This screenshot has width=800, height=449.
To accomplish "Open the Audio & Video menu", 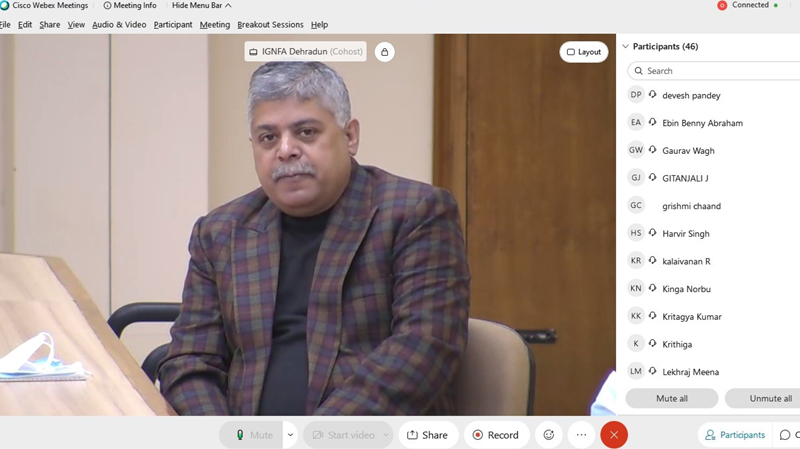I will (119, 24).
